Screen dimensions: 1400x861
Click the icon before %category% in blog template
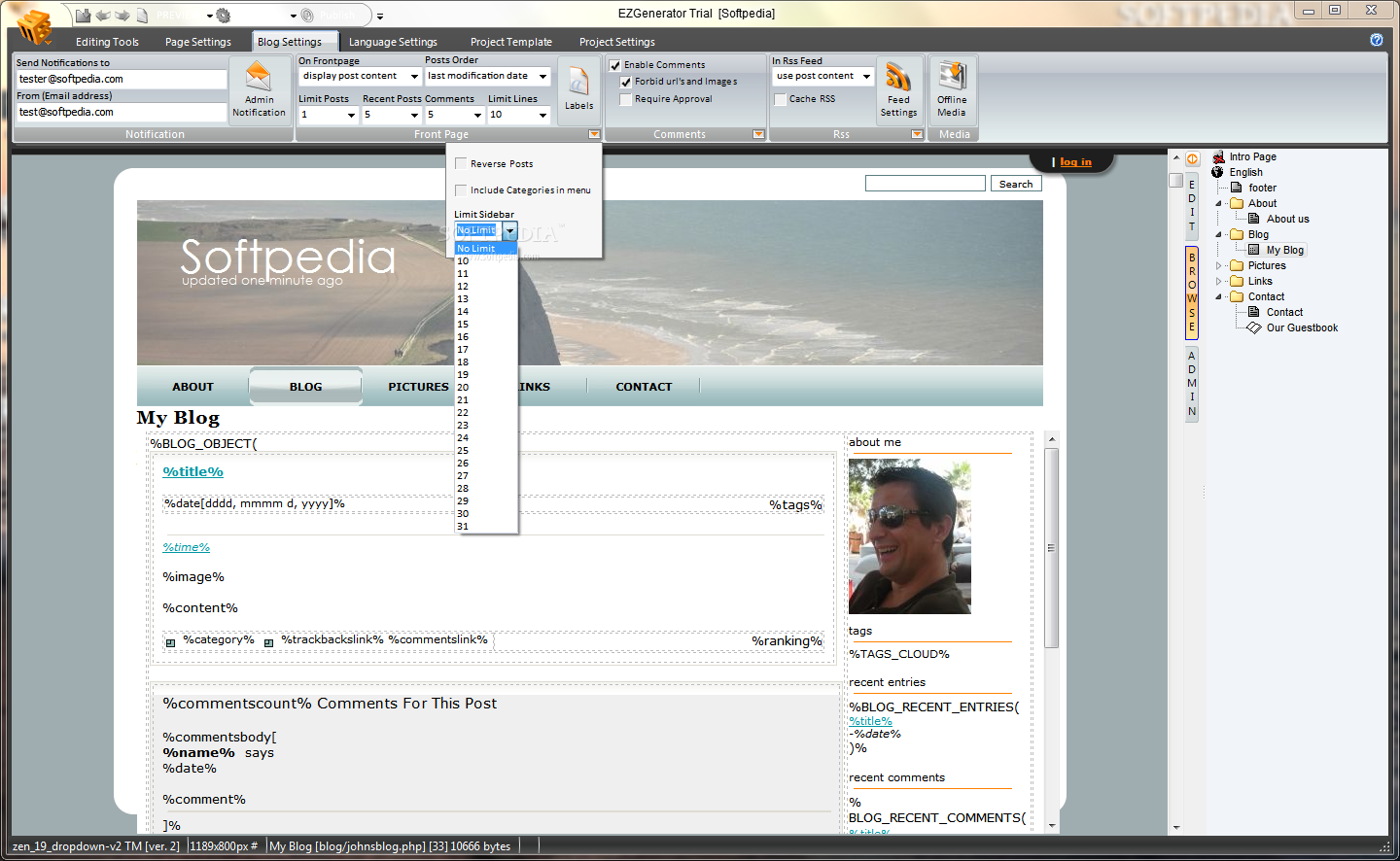170,642
